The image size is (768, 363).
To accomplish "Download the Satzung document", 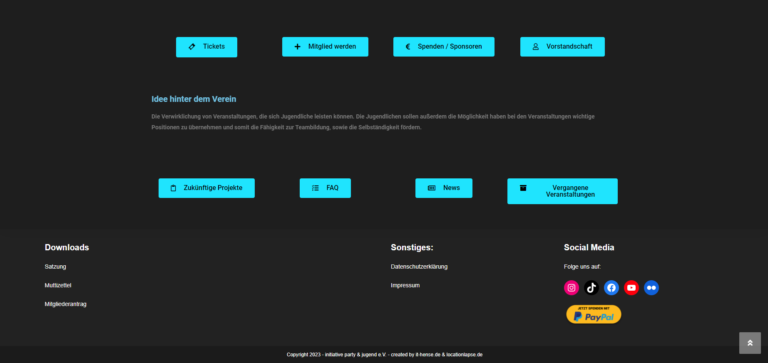I will pos(55,267).
